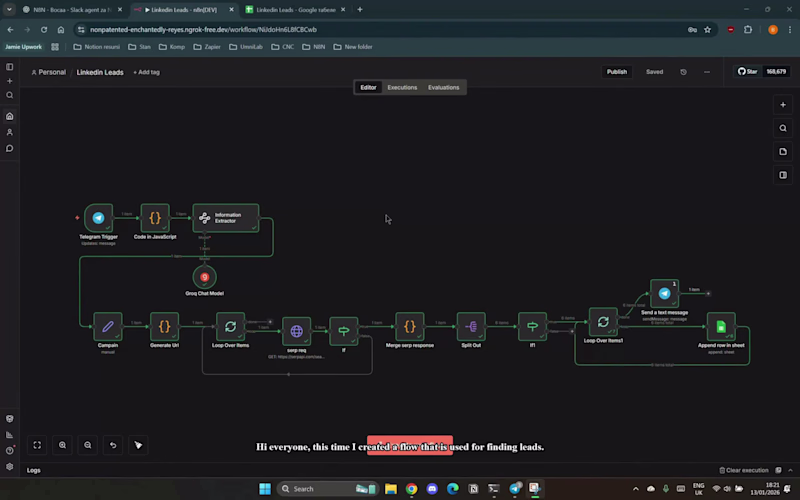This screenshot has height=500, width=800.
Task: Open the Information Extractor node
Action: [x=226, y=218]
